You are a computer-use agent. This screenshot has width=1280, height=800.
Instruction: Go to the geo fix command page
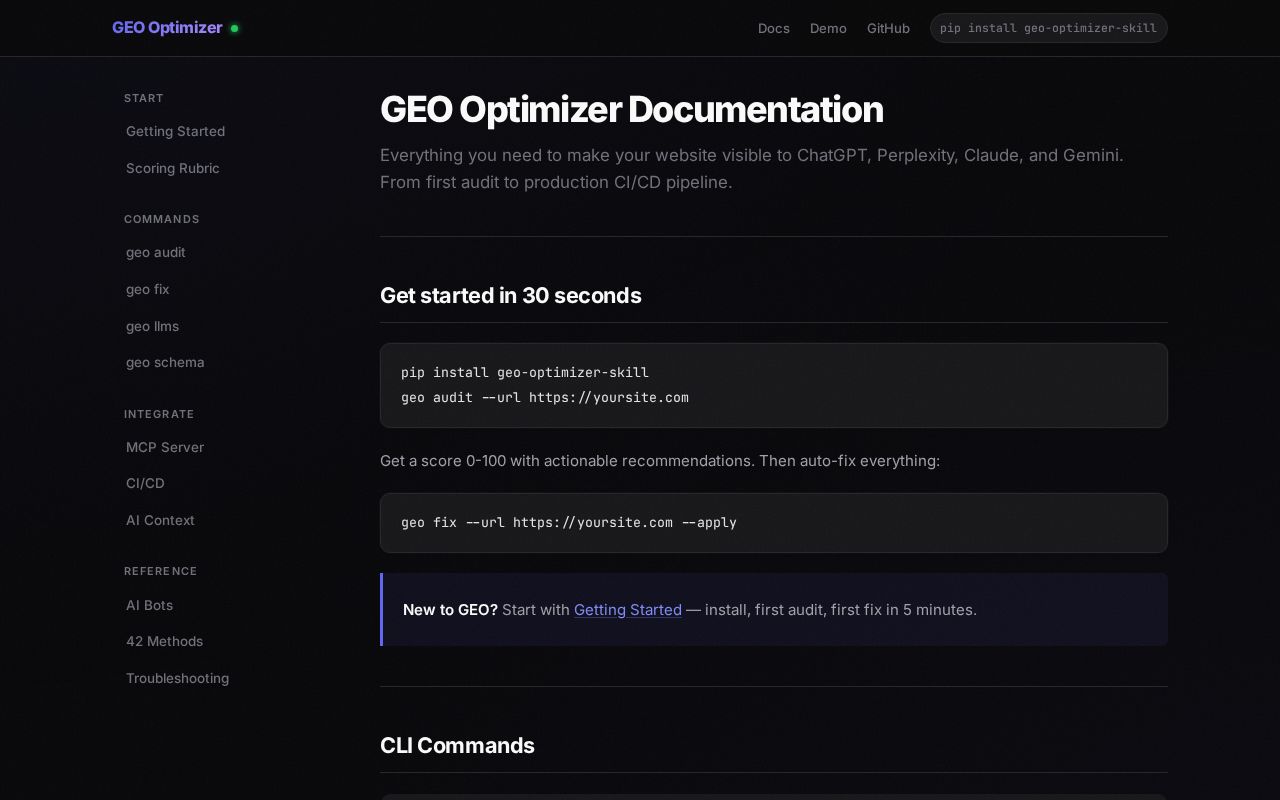coord(148,289)
